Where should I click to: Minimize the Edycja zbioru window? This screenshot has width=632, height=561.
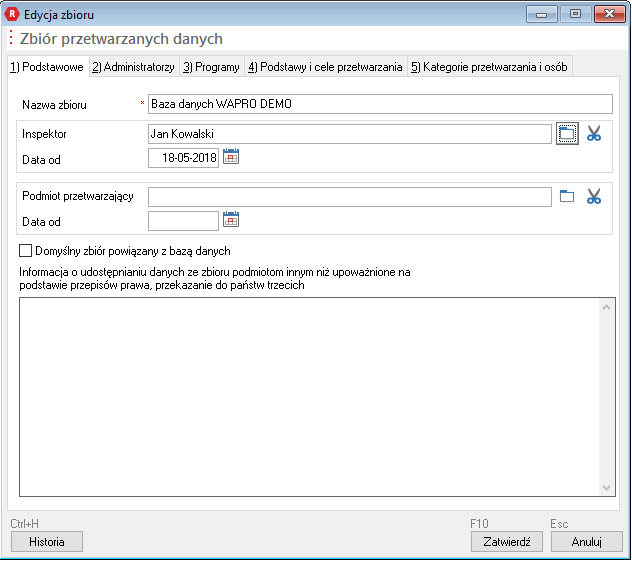click(x=541, y=15)
